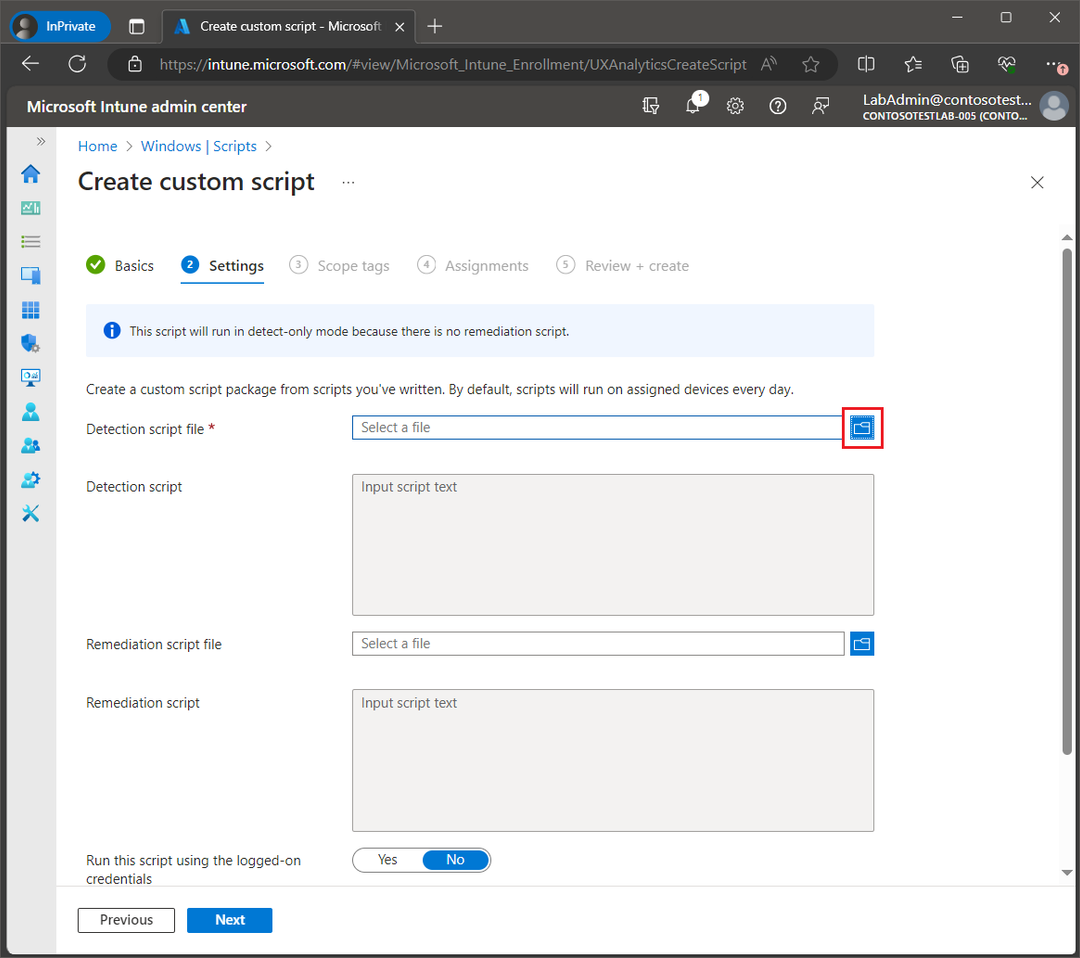Open a new browser tab
The width and height of the screenshot is (1080, 958).
(435, 26)
